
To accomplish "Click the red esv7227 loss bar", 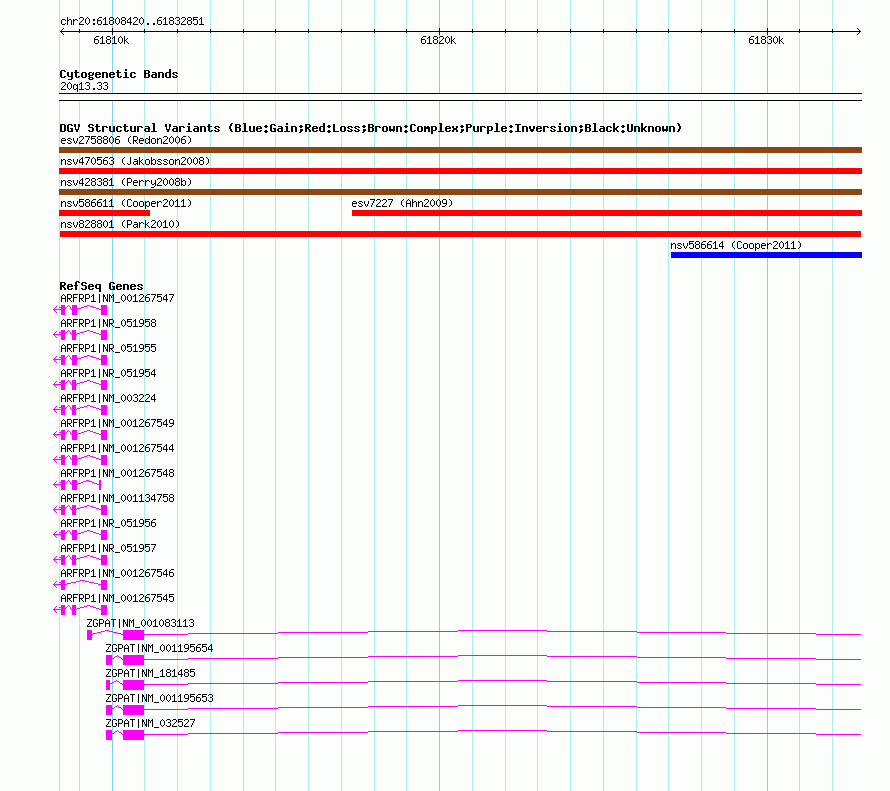I will (x=607, y=213).
